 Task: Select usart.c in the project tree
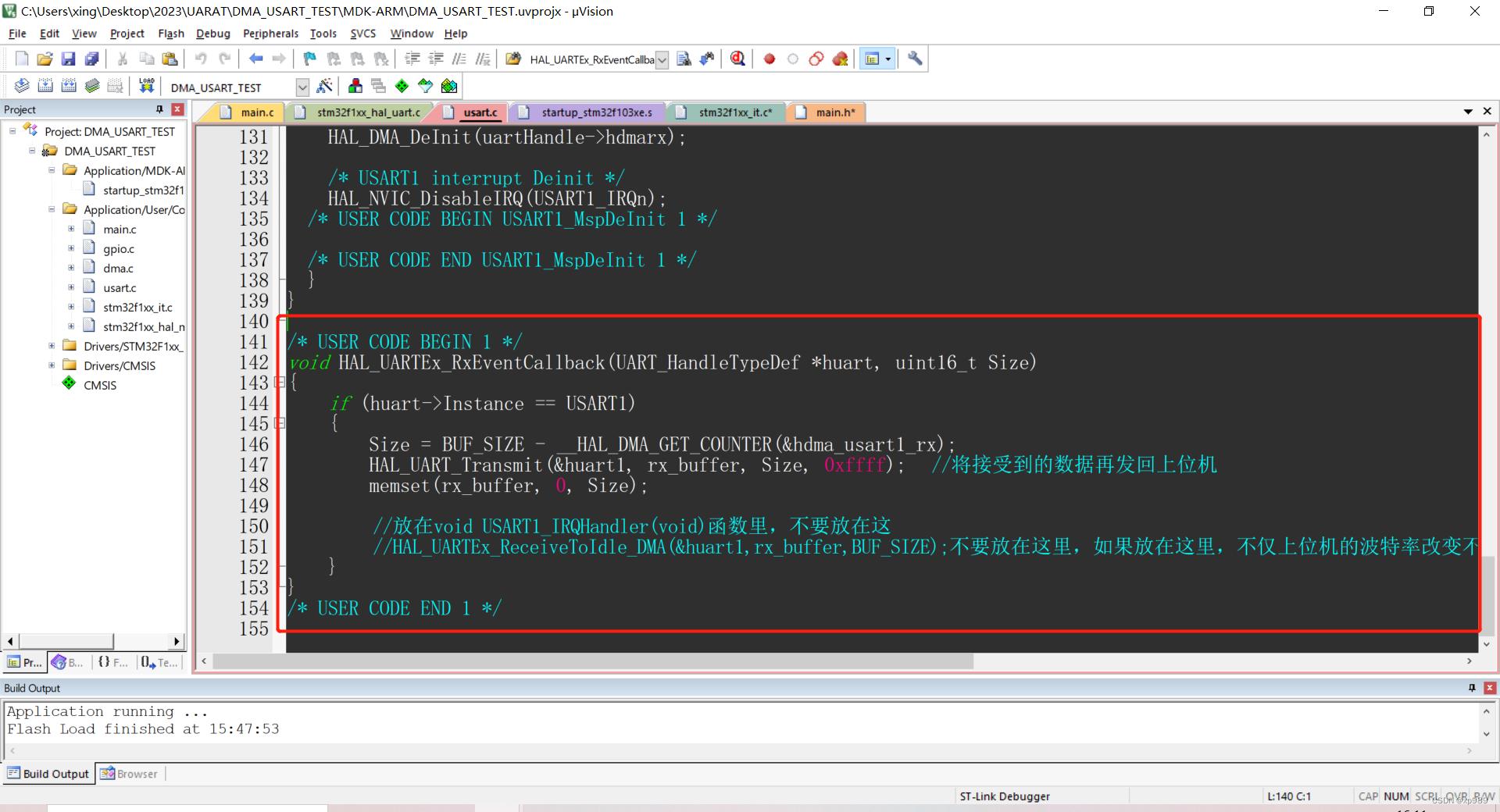pyautogui.click(x=120, y=287)
